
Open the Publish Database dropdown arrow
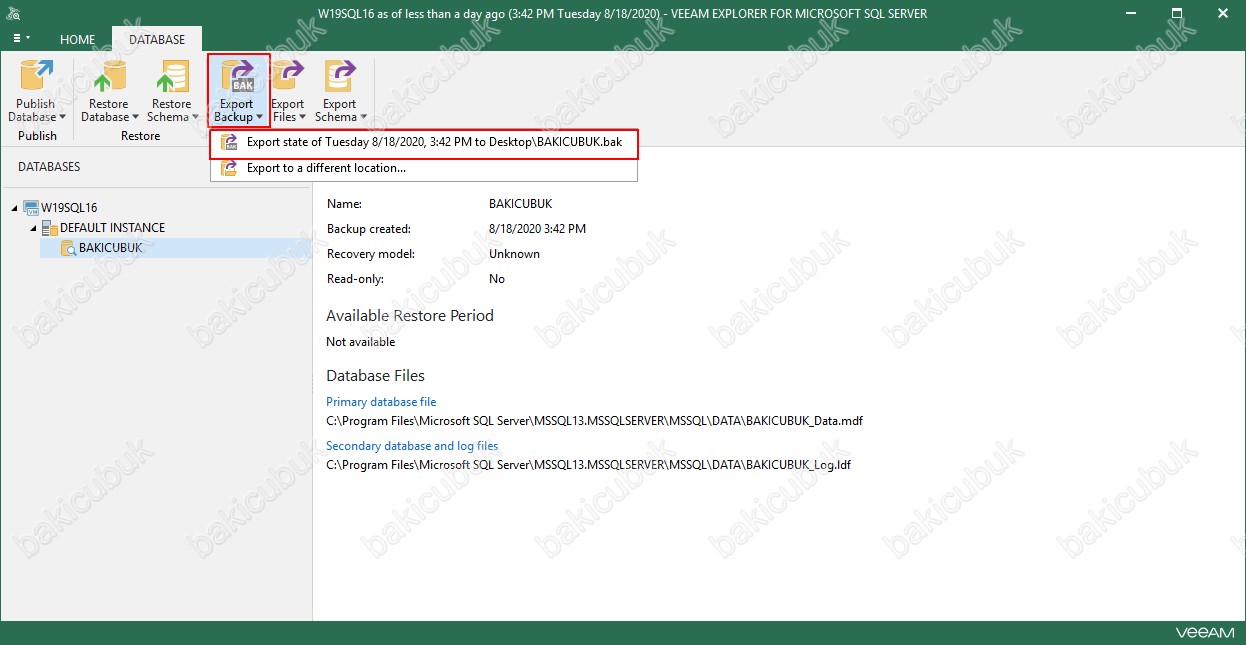[62, 118]
